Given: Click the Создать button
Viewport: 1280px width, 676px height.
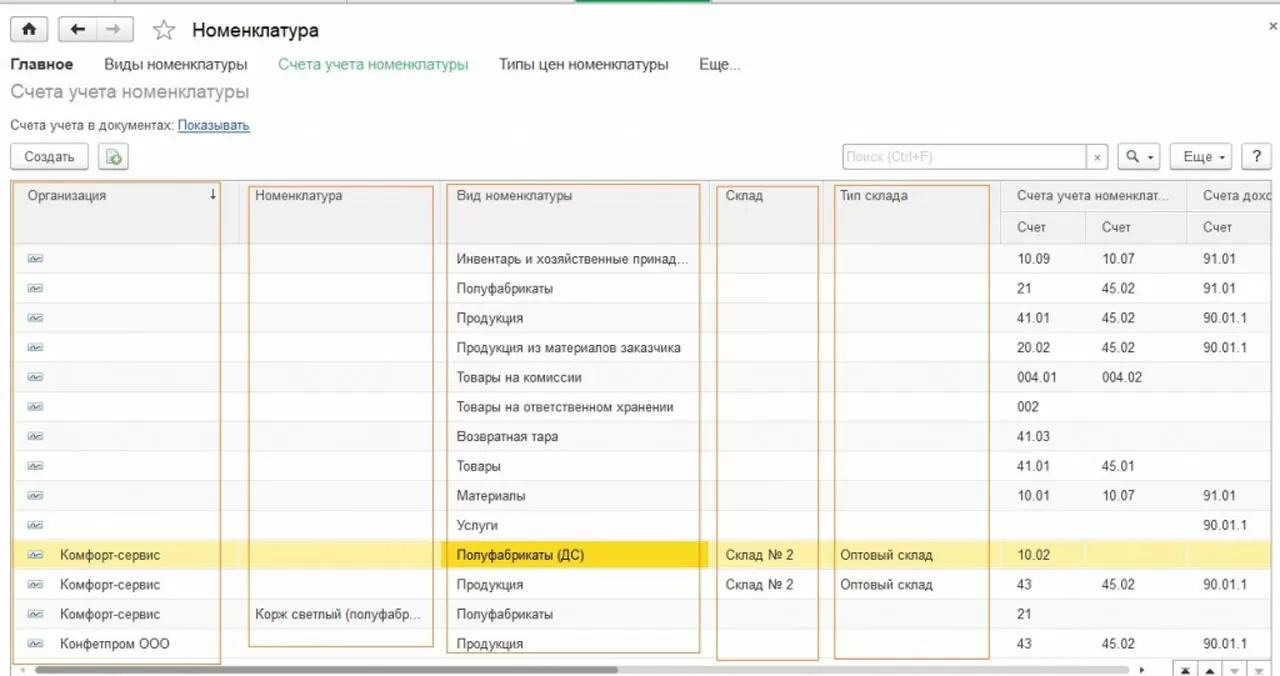Looking at the screenshot, I should click(x=50, y=156).
